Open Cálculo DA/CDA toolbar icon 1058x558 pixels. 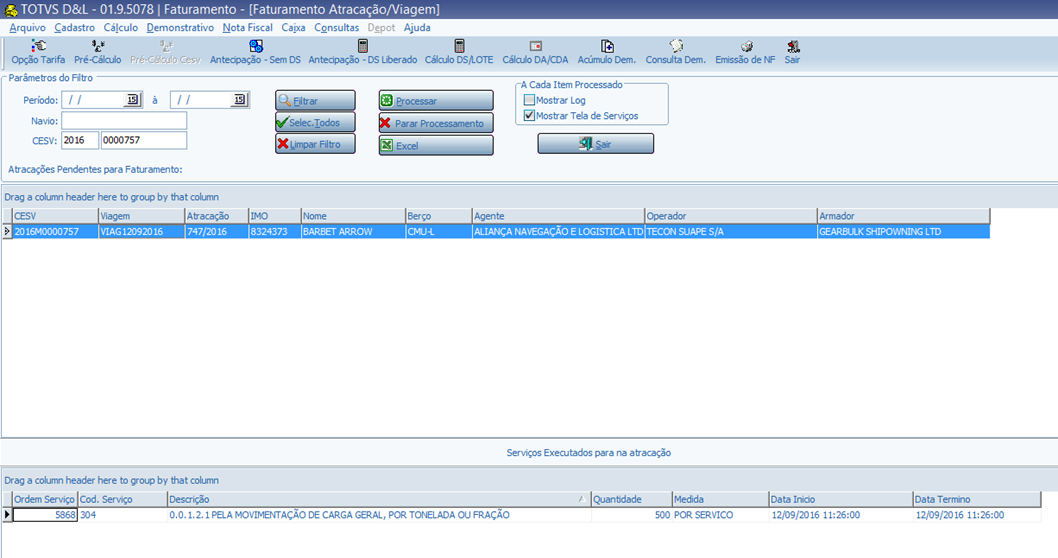tap(536, 47)
